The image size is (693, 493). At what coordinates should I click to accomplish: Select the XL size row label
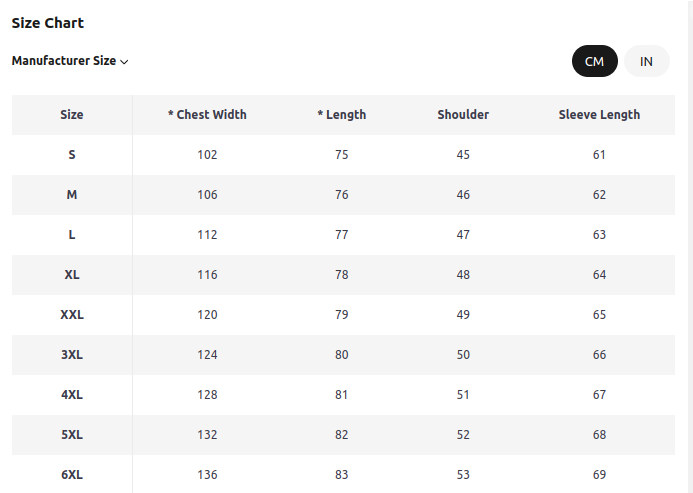72,275
